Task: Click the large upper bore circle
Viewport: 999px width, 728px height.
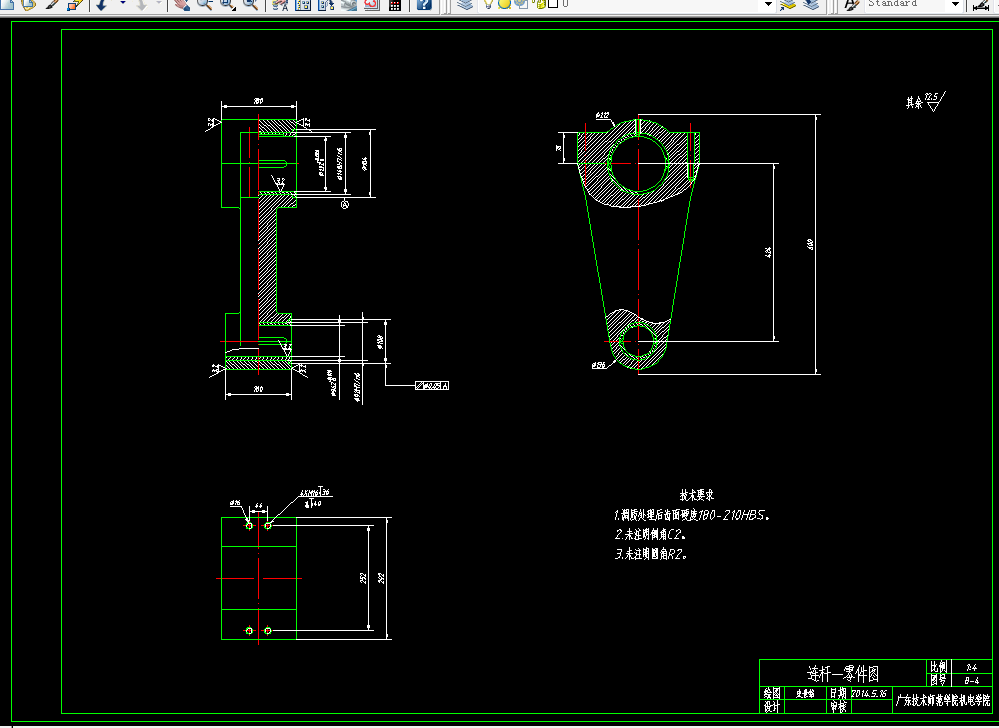Action: pyautogui.click(x=638, y=163)
